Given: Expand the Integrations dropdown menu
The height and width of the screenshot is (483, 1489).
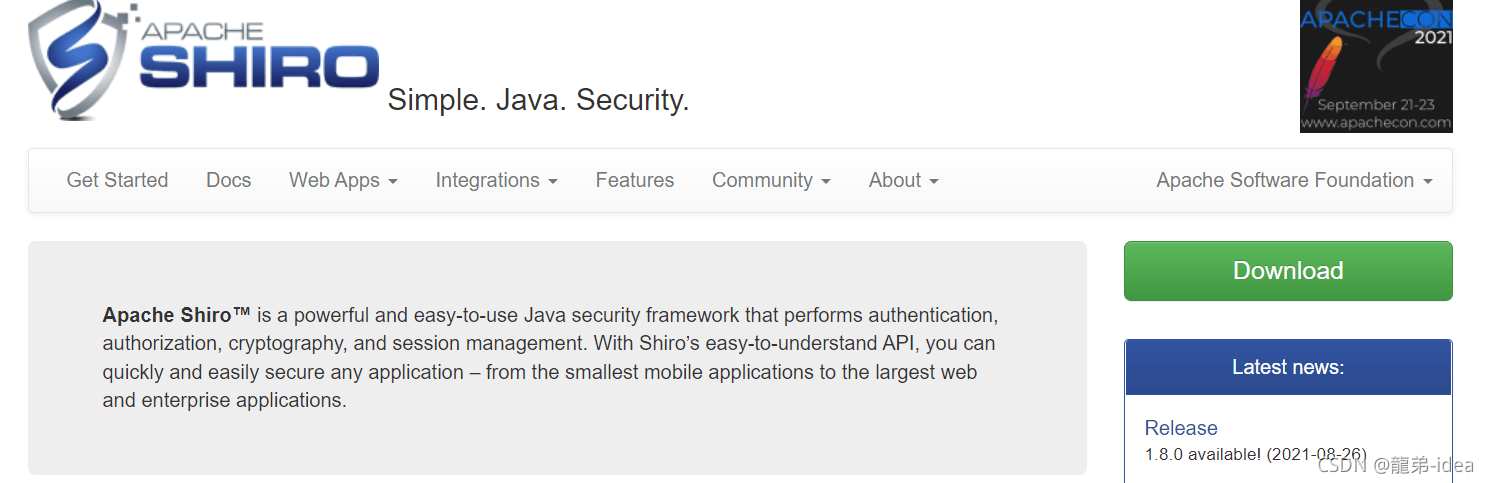Looking at the screenshot, I should [496, 180].
